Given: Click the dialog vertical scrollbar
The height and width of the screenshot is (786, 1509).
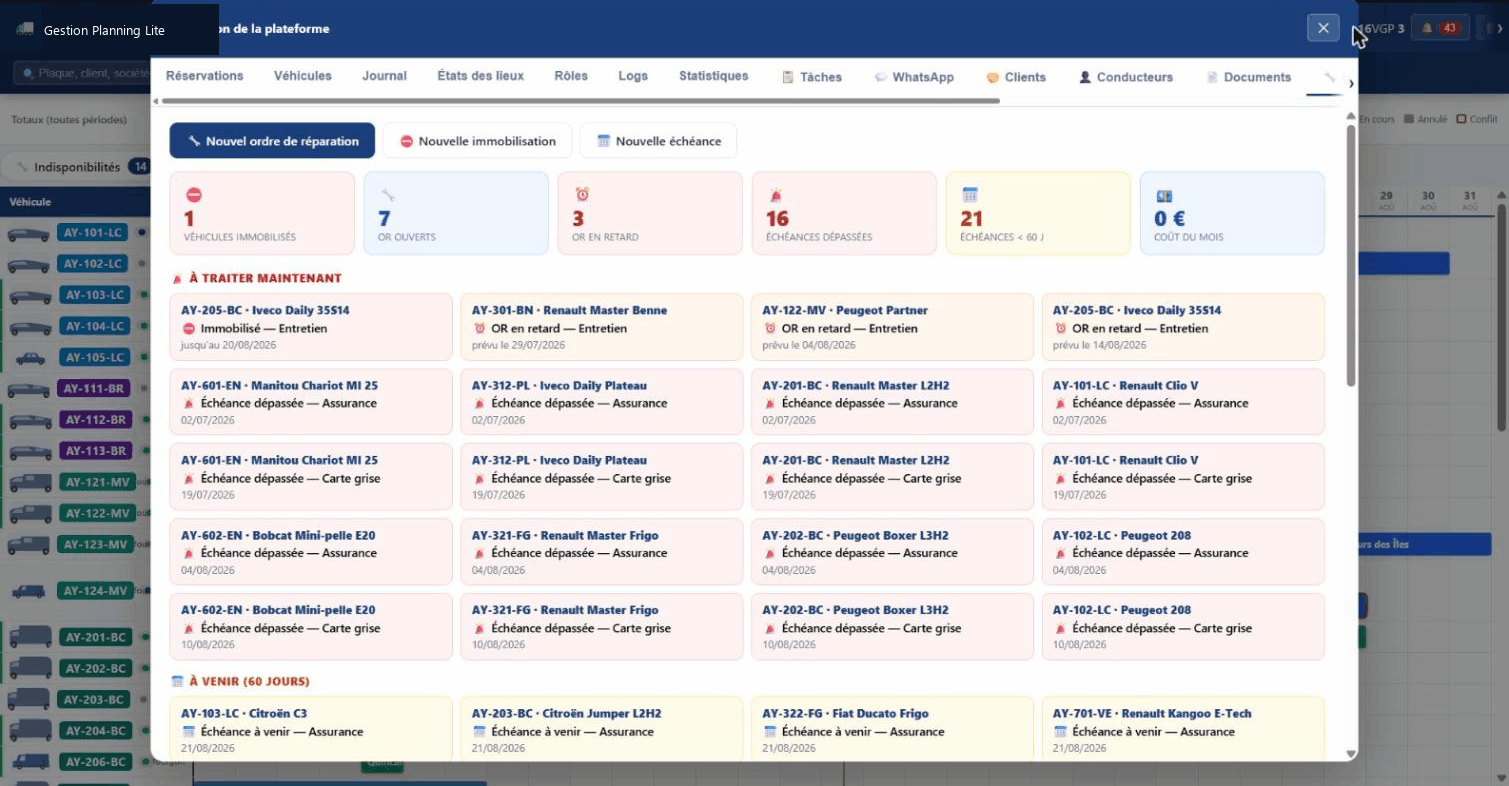Looking at the screenshot, I should point(1351,255).
